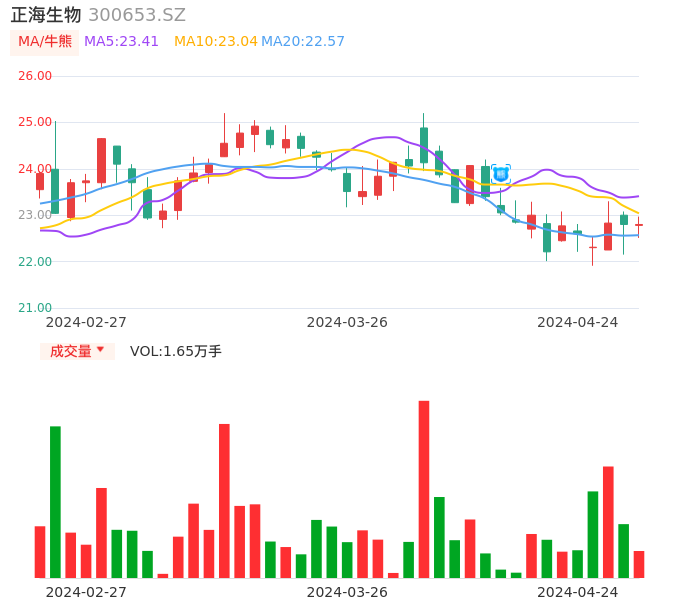Click the VOL:1.65万手 volume readout
The image size is (686, 606).
(176, 351)
